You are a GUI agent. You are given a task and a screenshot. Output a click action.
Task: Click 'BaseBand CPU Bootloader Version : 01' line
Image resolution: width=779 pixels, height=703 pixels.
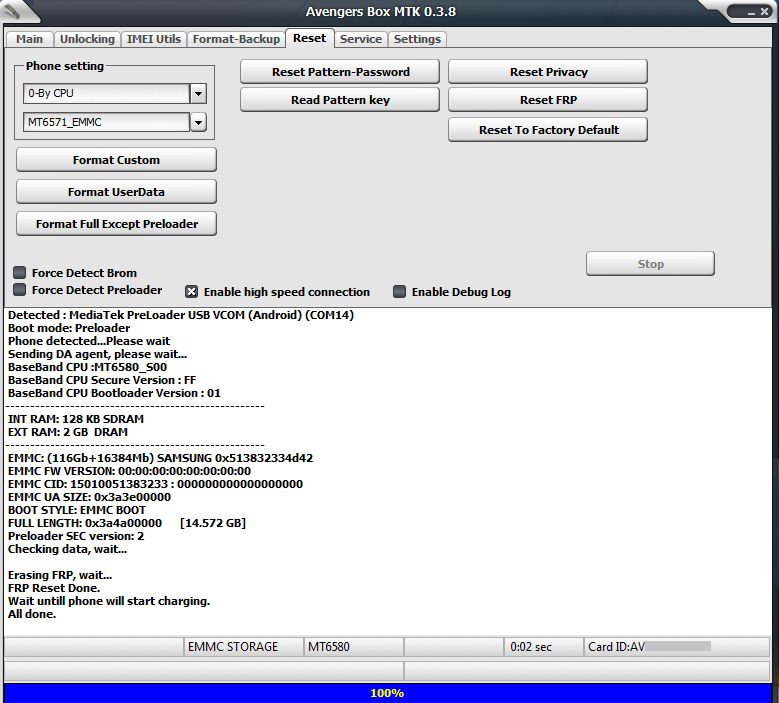(x=114, y=393)
